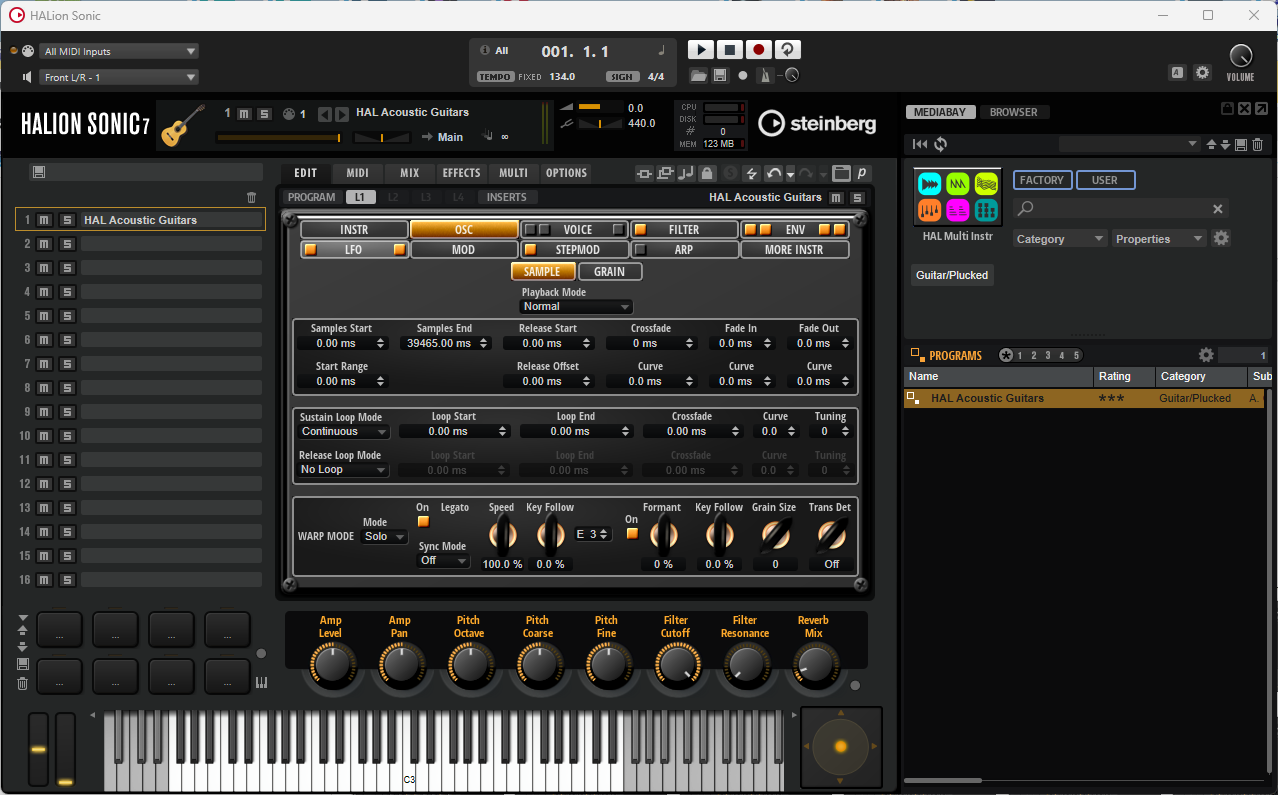This screenshot has width=1278, height=795.
Task: Switch to the OPTIONS tab
Action: click(x=567, y=173)
